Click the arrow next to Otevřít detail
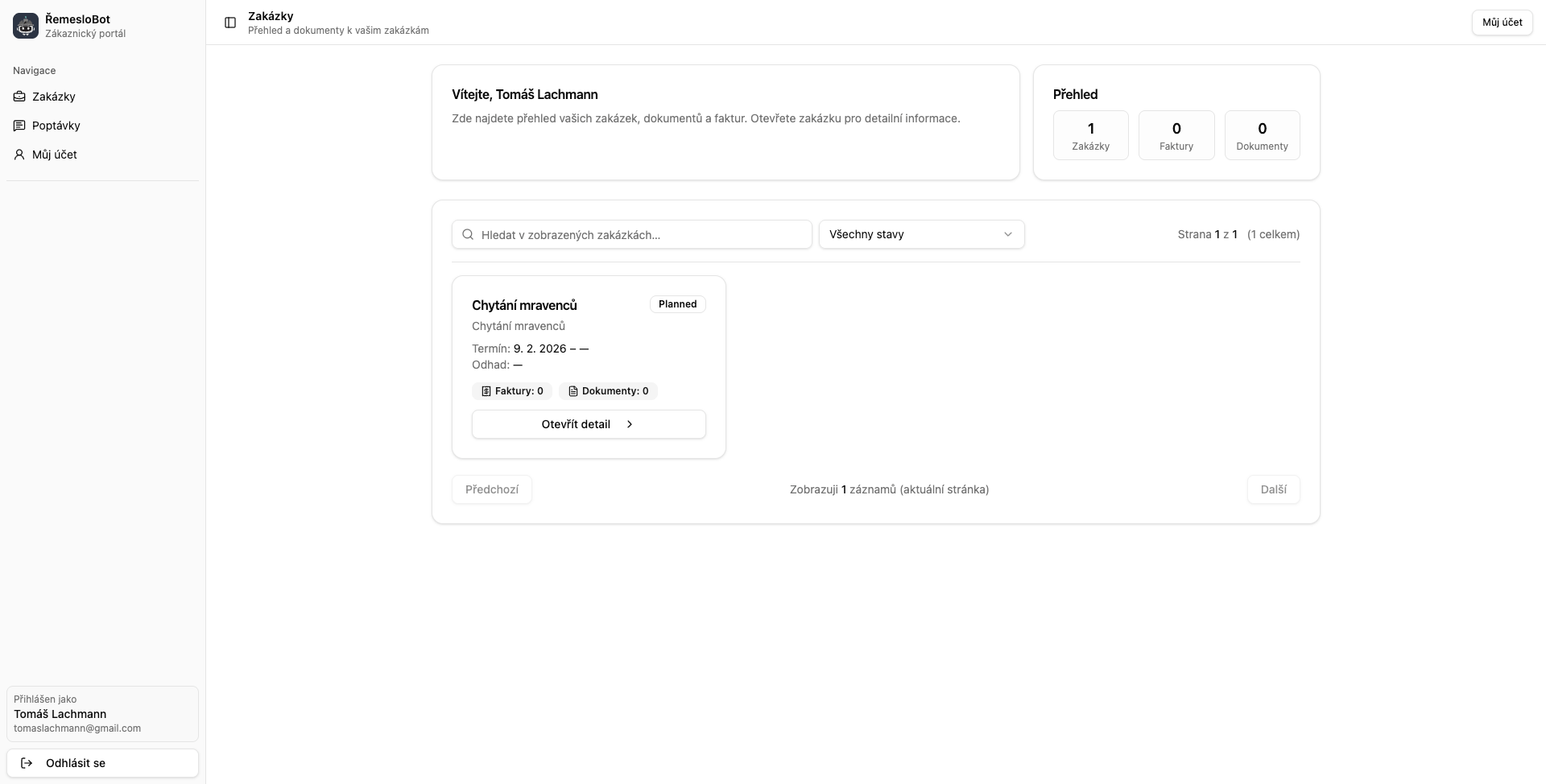The image size is (1546, 784). [630, 424]
